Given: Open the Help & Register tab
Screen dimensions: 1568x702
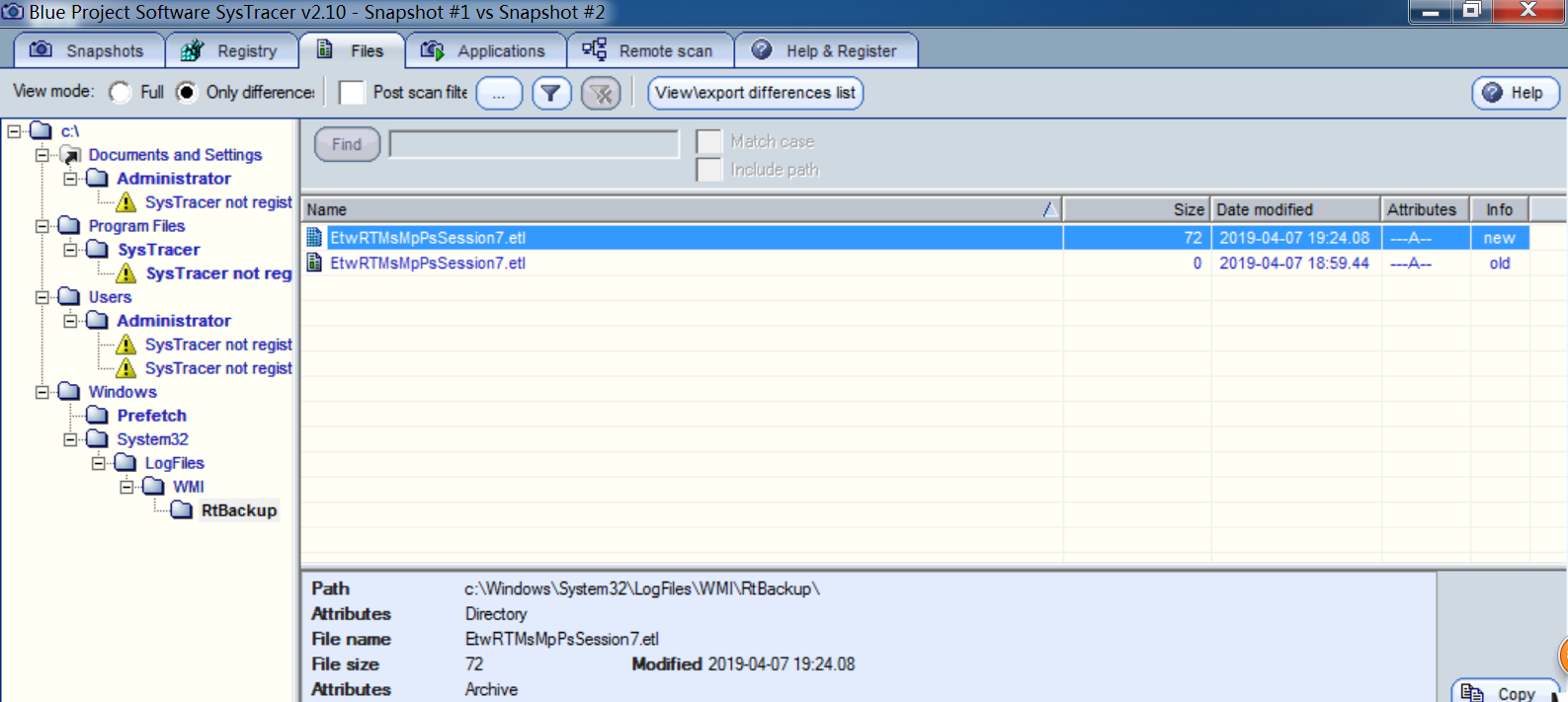Looking at the screenshot, I should coord(826,50).
